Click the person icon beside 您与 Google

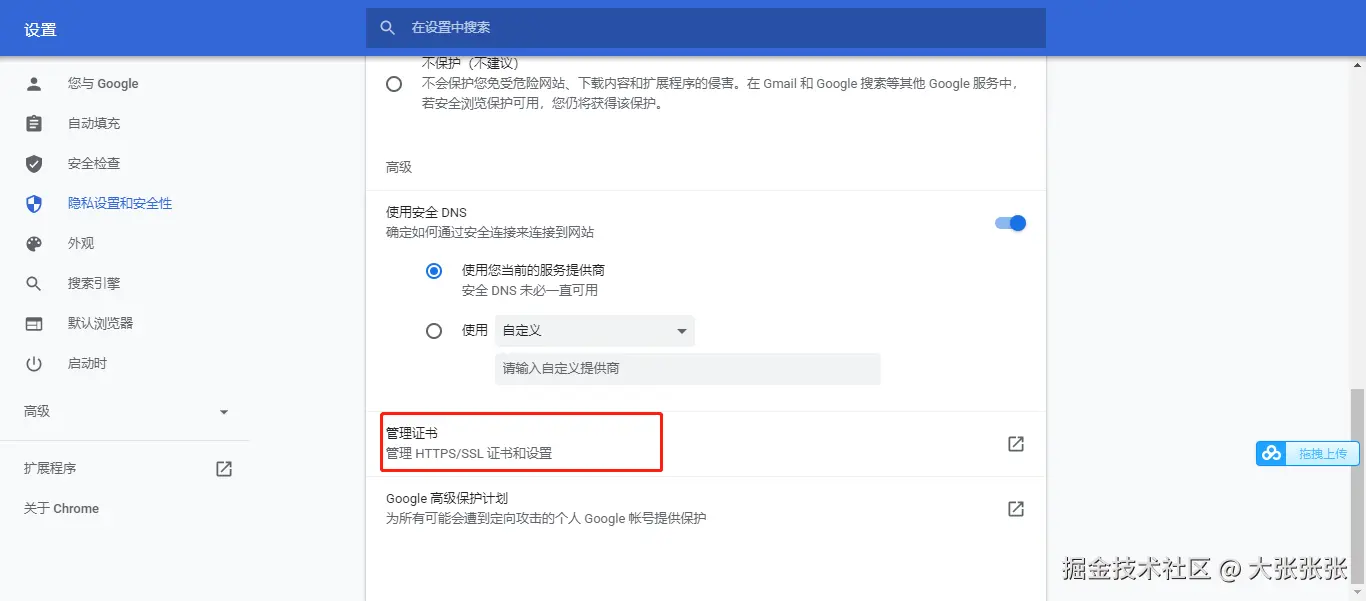34,84
